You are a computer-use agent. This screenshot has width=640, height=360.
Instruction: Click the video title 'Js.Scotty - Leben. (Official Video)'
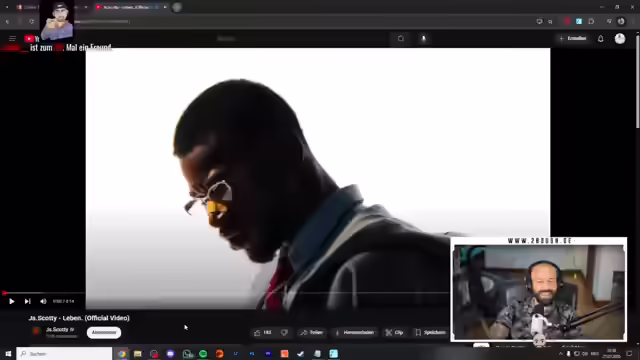pos(79,318)
